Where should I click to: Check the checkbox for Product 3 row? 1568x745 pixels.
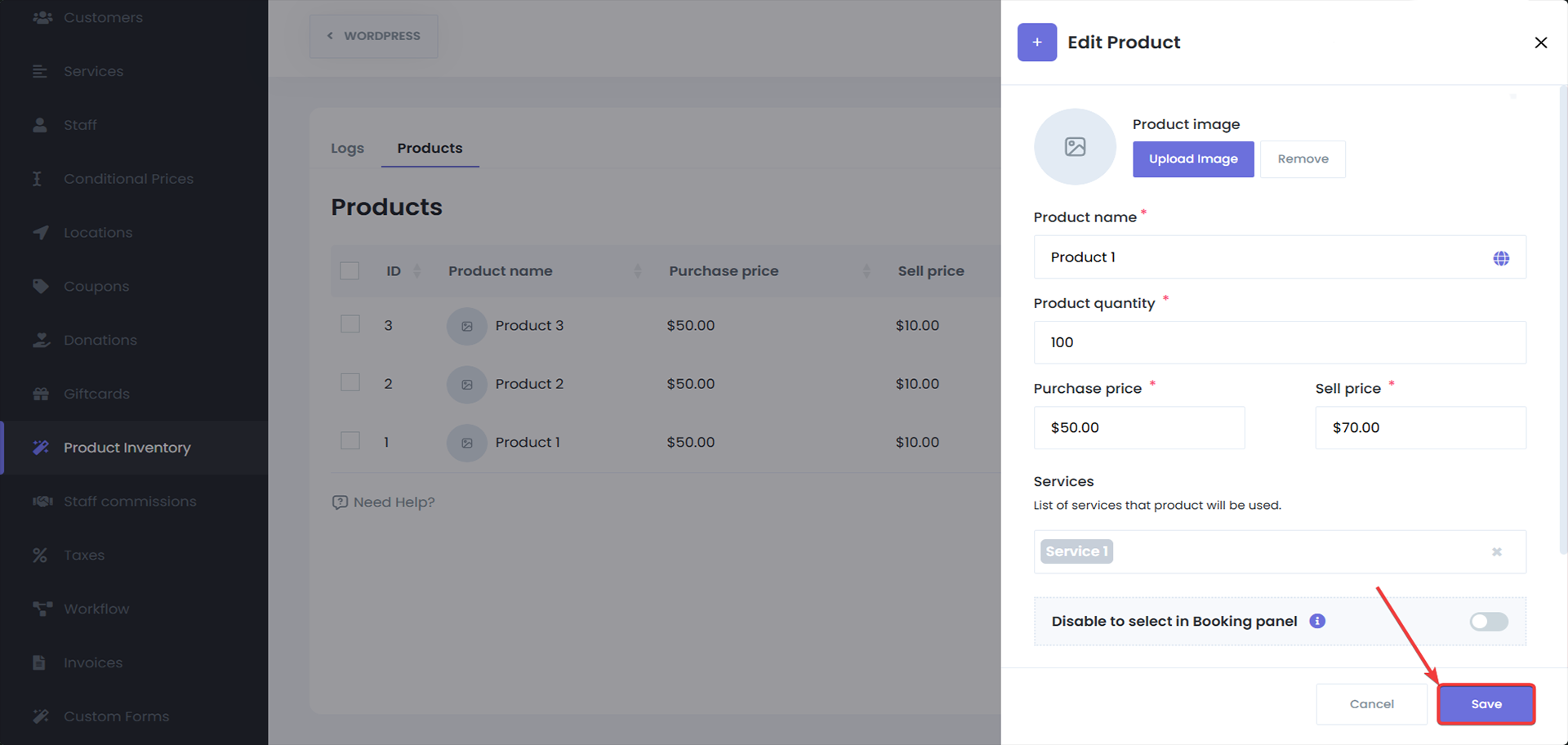coord(350,324)
